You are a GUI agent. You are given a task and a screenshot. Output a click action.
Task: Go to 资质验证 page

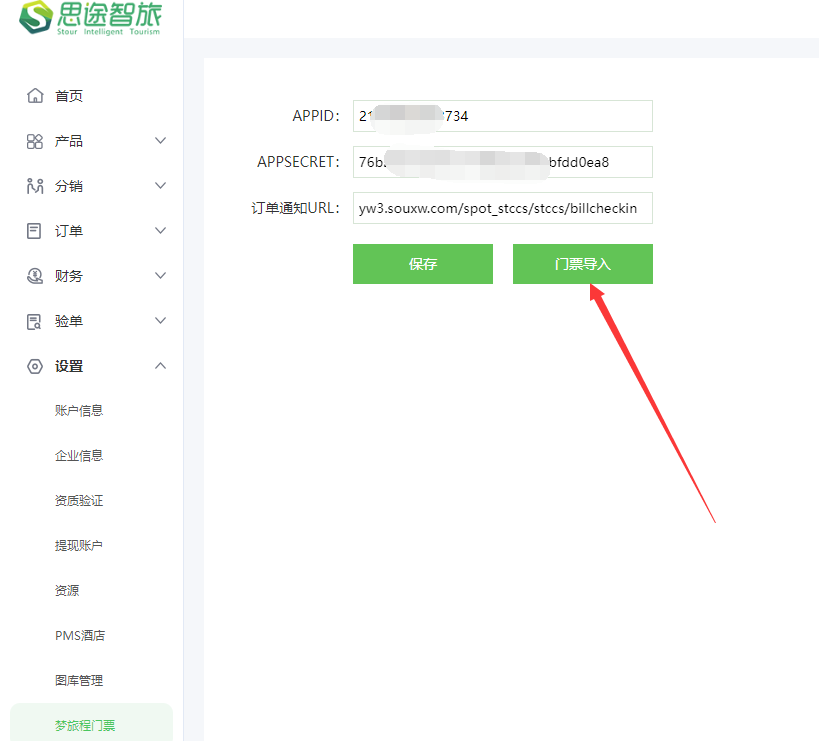pyautogui.click(x=79, y=501)
